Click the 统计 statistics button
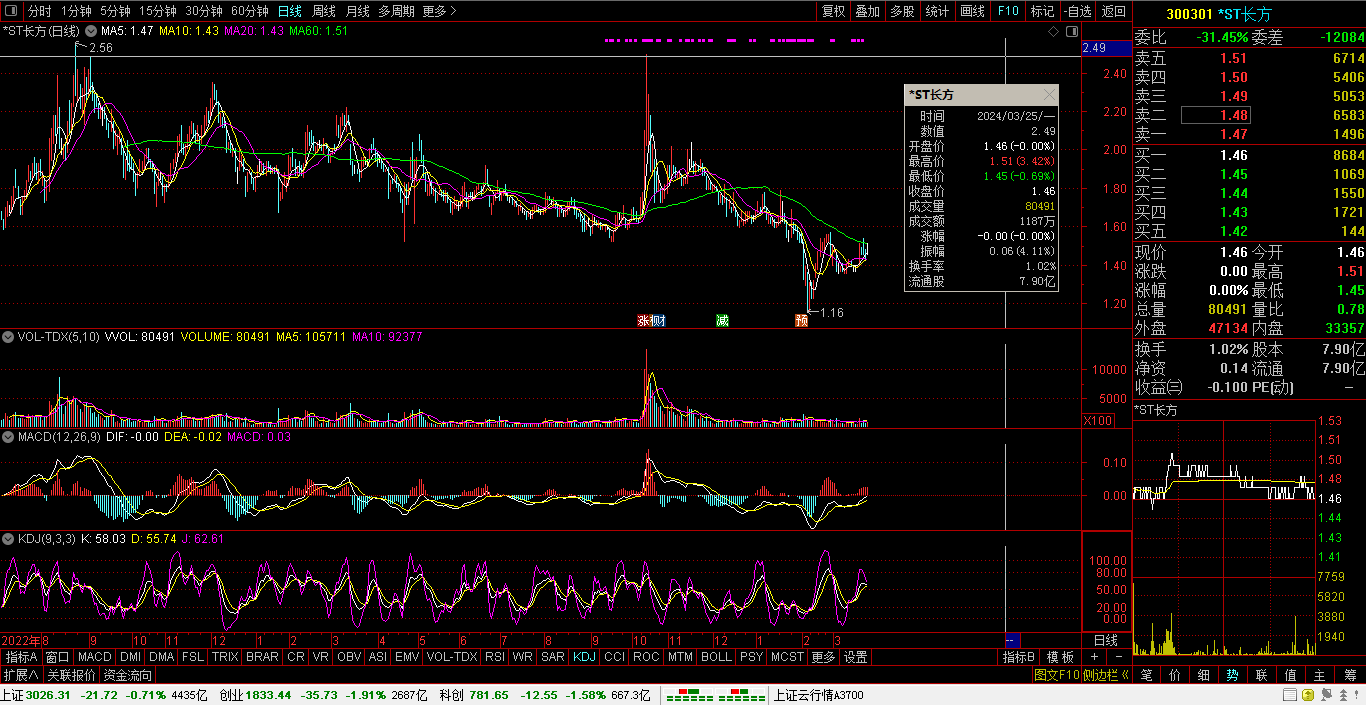1366x705 pixels. (x=937, y=11)
